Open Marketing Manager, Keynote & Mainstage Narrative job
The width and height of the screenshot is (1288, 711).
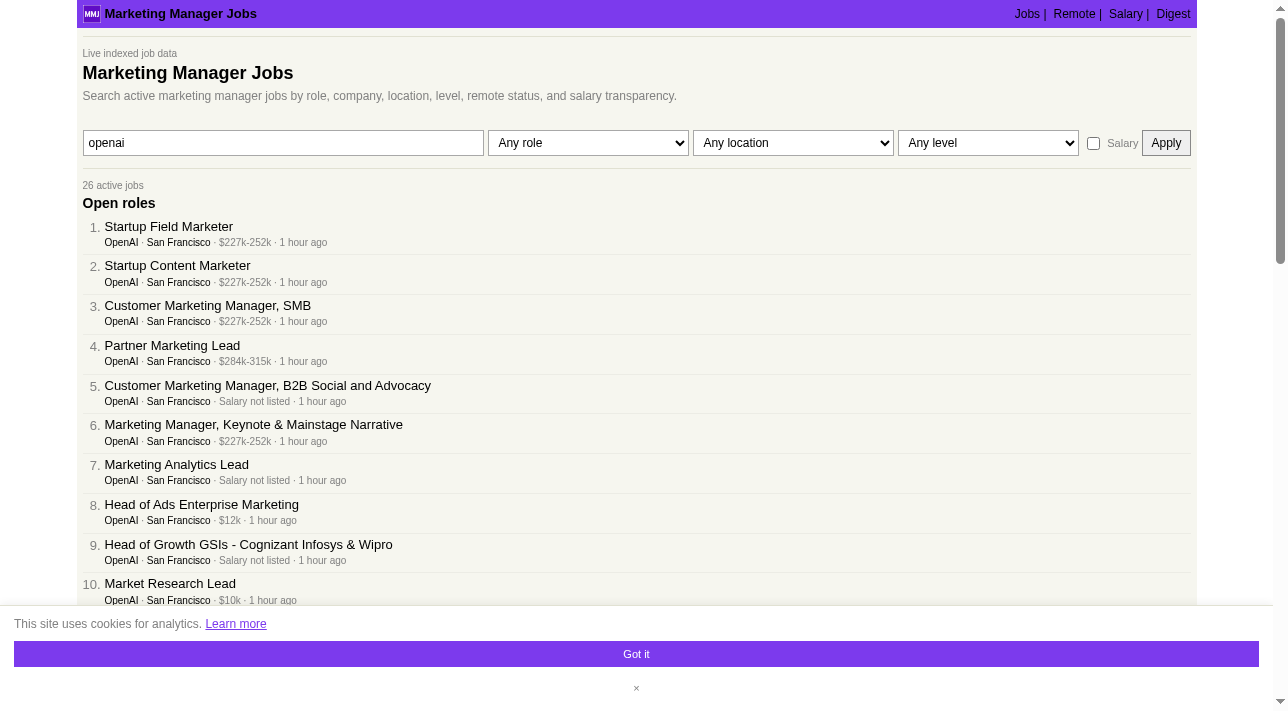click(x=254, y=425)
